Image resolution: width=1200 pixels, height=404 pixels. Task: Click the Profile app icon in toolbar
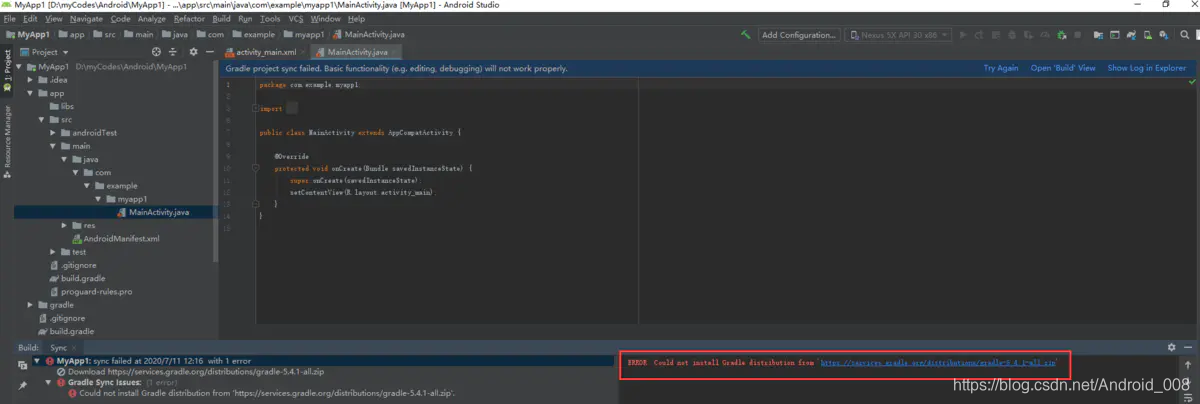1045,35
